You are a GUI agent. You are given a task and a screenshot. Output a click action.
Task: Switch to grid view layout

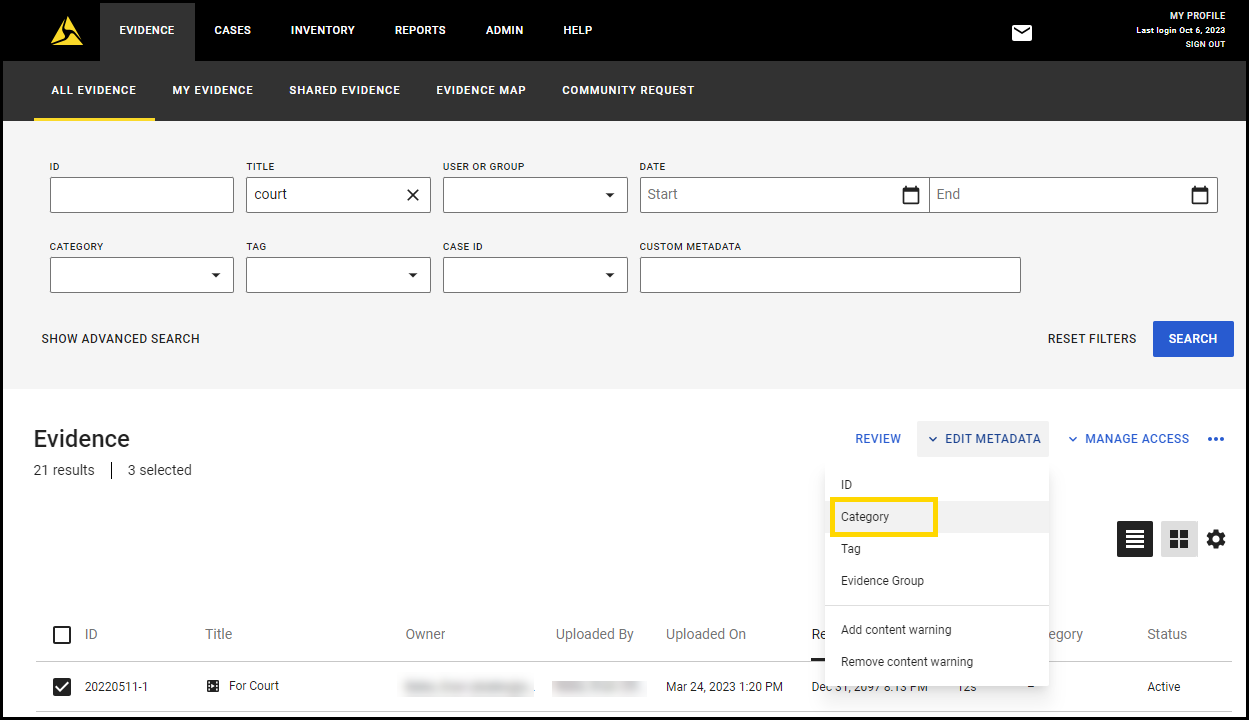point(1178,539)
